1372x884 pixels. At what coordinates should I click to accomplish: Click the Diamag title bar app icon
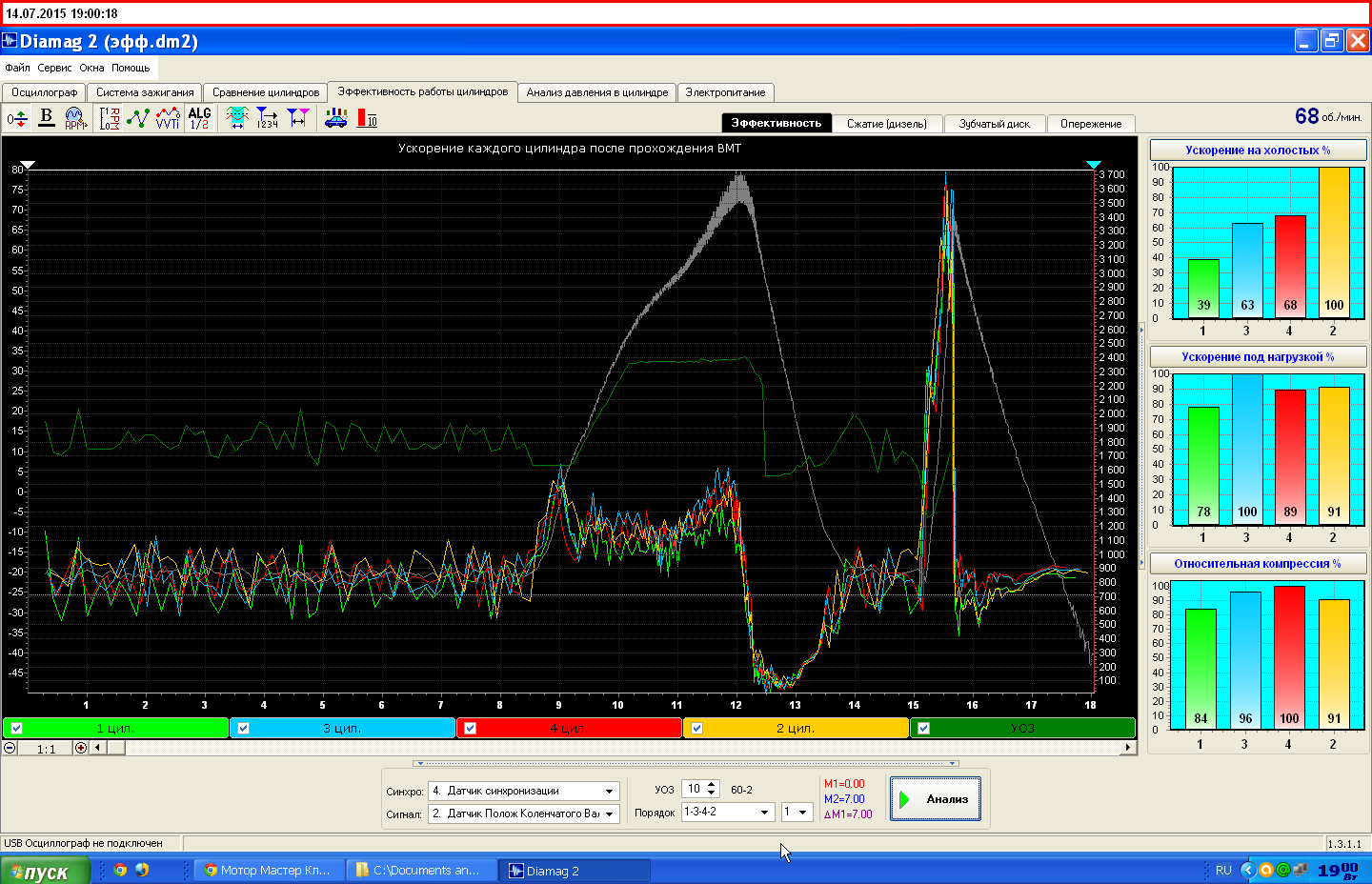[x=10, y=40]
